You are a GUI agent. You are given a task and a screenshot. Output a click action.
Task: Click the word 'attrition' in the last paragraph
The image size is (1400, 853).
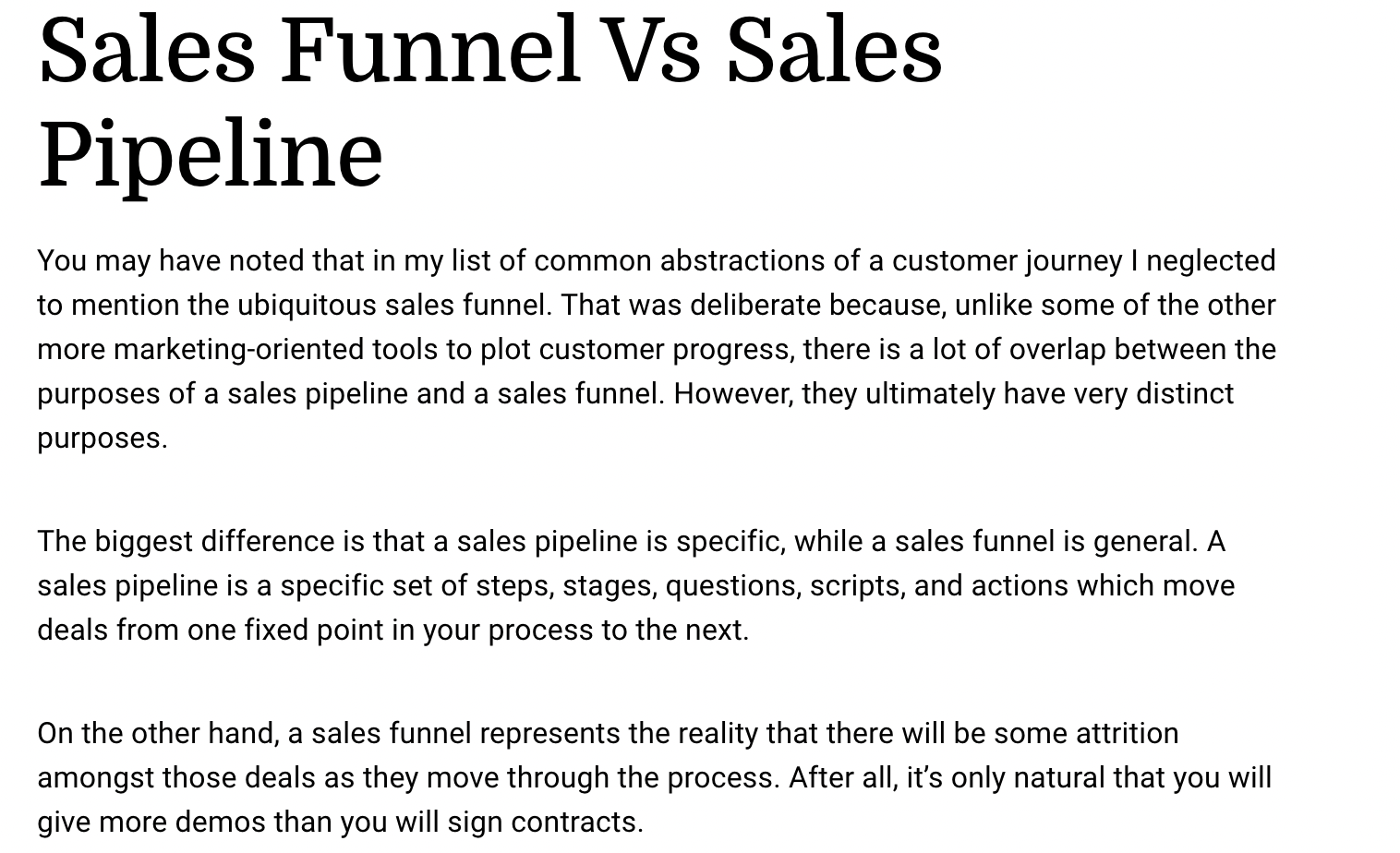tap(1127, 734)
